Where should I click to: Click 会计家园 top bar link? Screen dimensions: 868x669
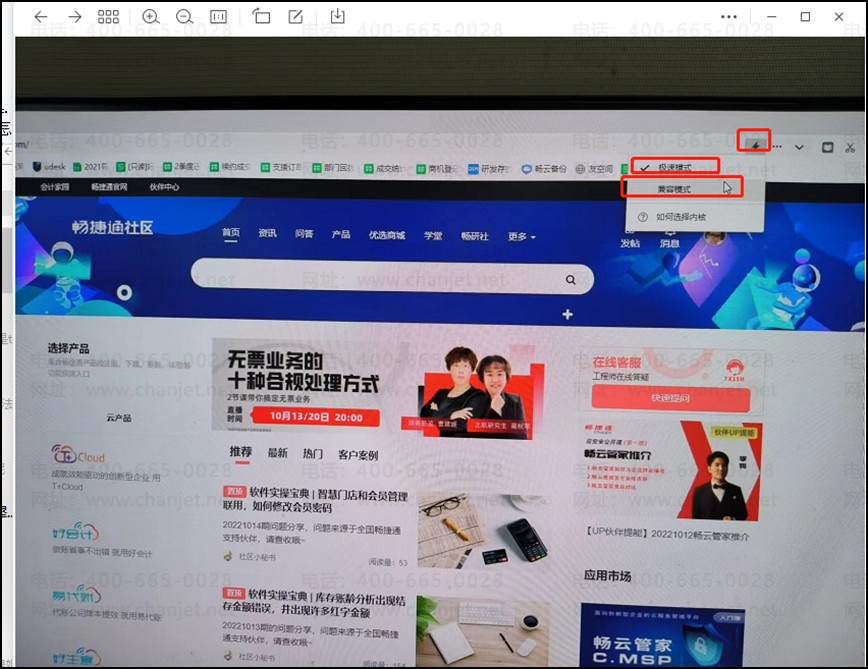point(54,186)
